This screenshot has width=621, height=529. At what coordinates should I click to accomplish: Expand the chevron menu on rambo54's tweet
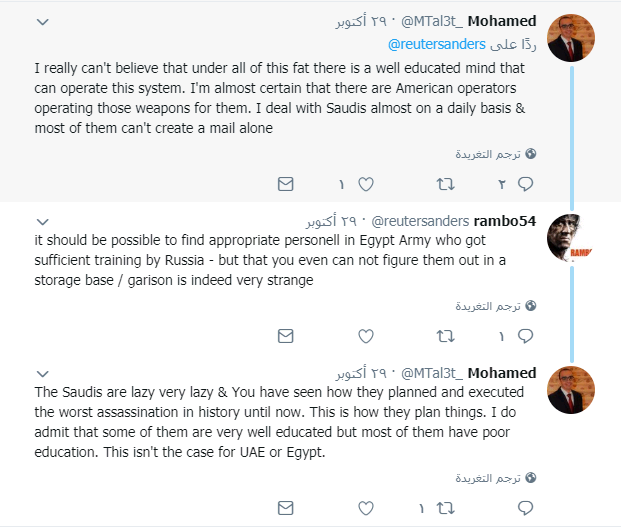40,220
